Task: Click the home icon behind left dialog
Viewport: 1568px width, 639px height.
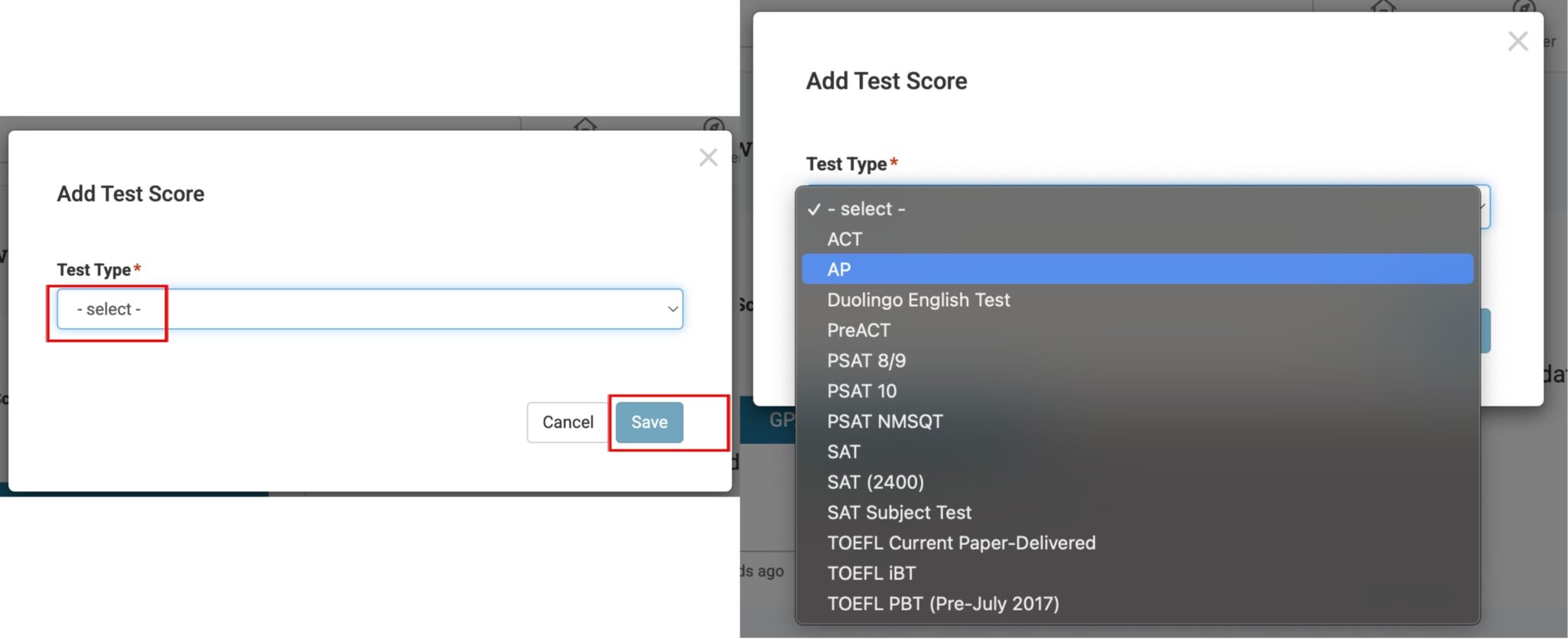Action: [x=585, y=124]
